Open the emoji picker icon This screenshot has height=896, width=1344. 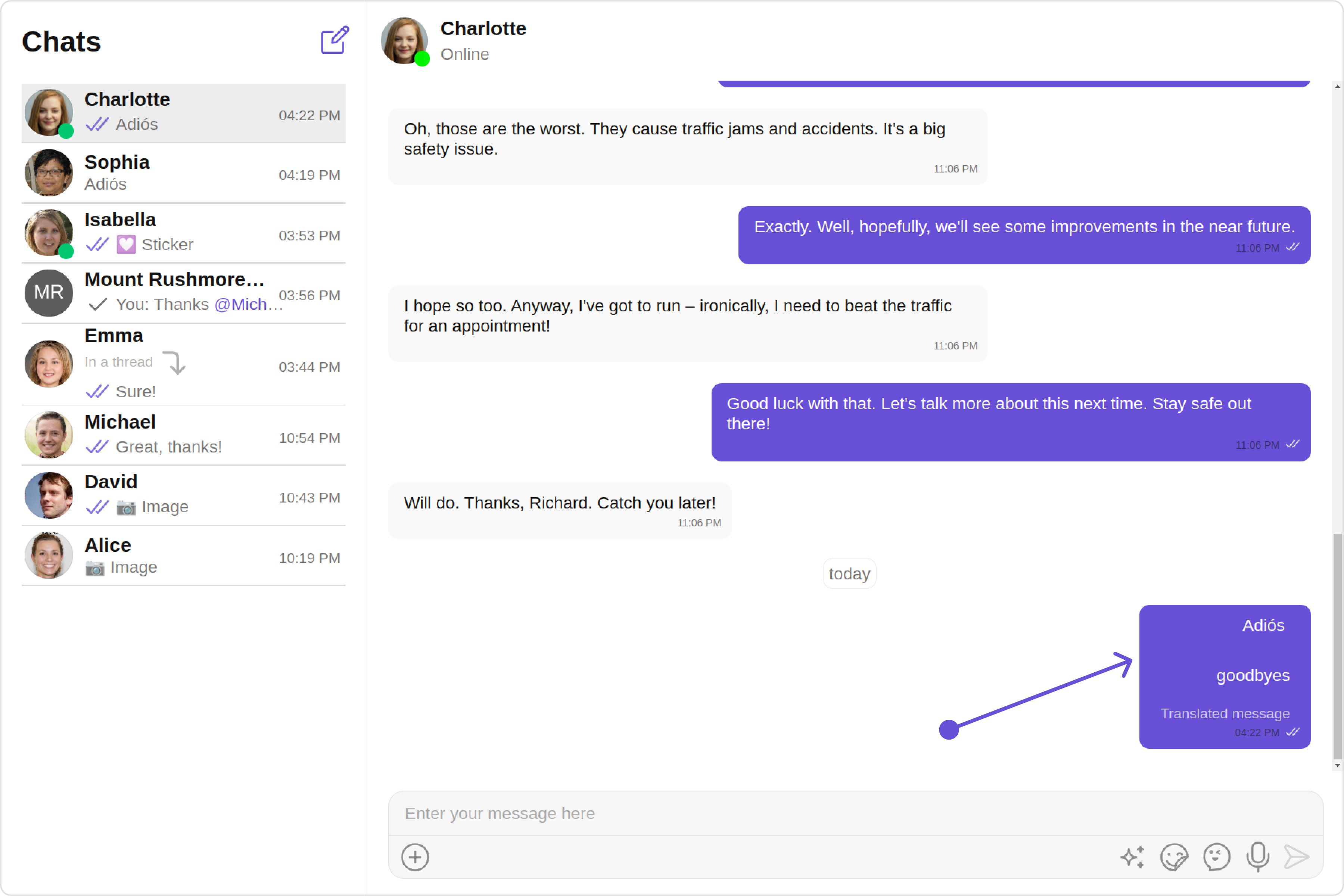(1216, 857)
